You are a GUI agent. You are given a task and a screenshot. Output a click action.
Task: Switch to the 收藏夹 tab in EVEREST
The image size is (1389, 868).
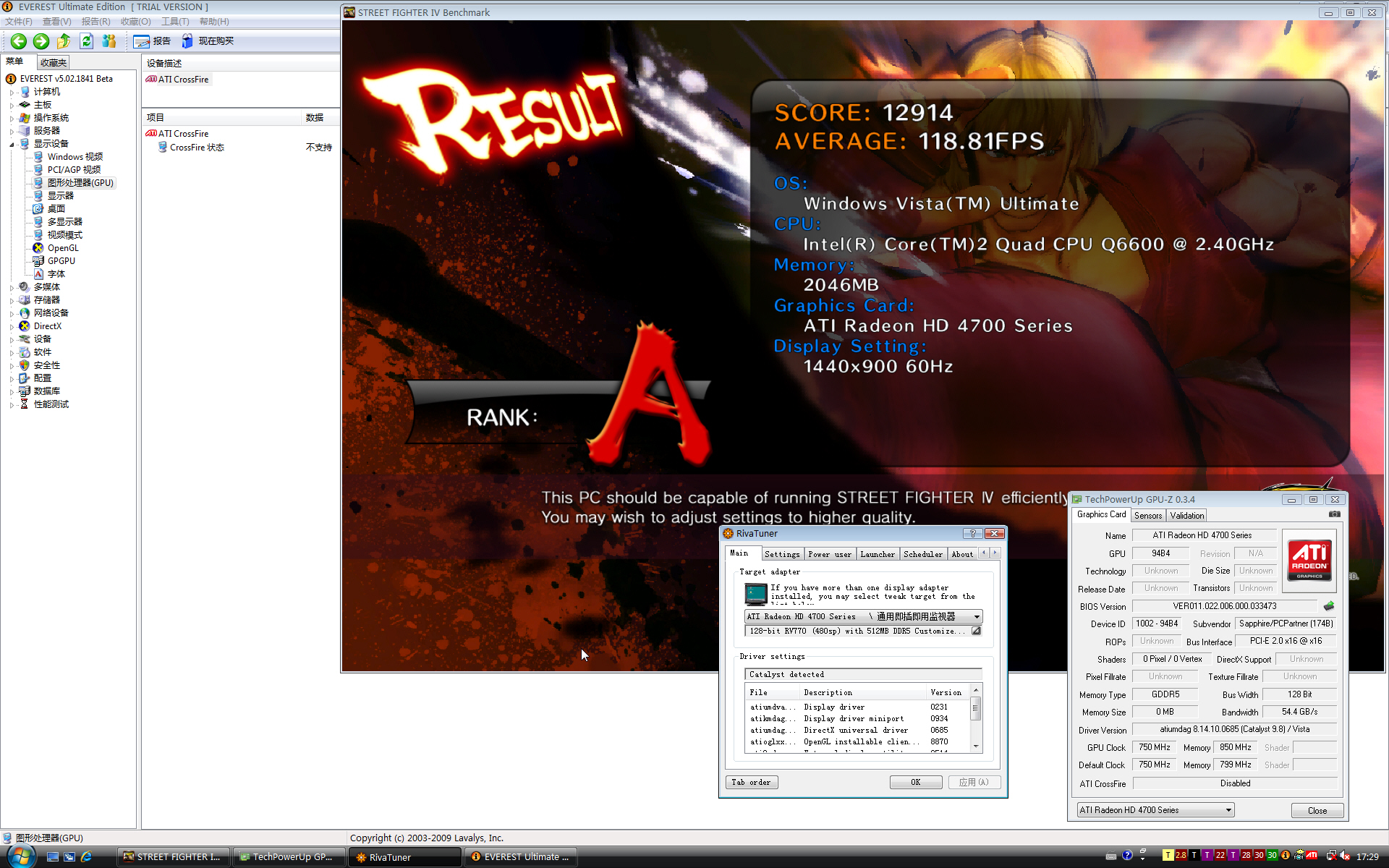coord(54,63)
